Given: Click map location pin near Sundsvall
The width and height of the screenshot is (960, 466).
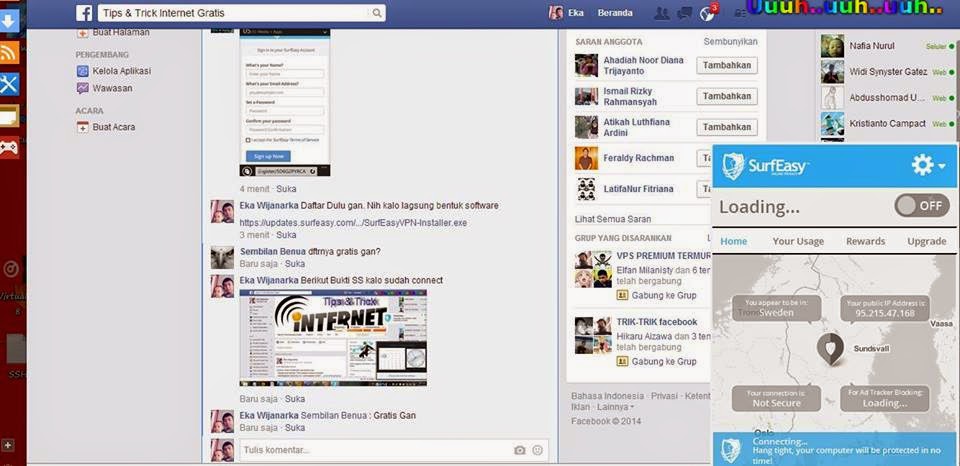Looking at the screenshot, I should (x=830, y=348).
